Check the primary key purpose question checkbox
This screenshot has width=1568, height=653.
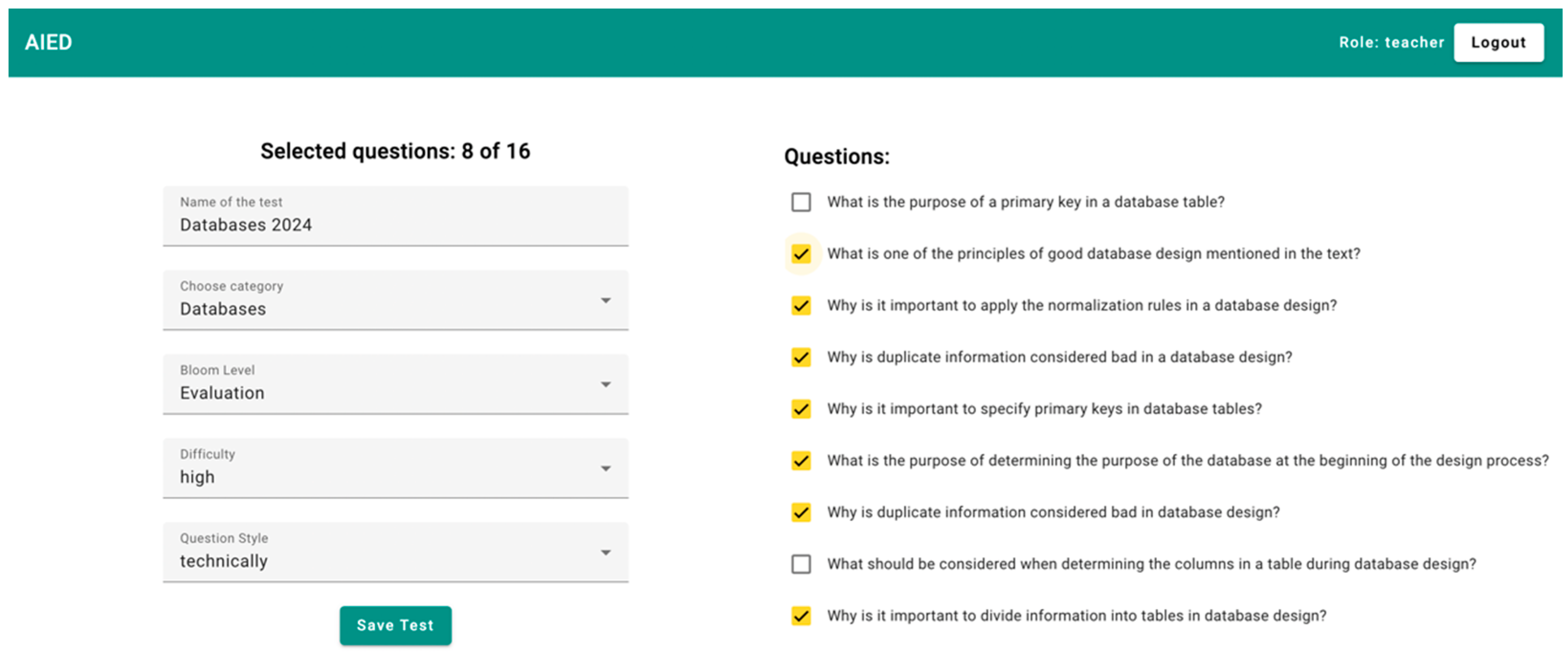click(x=801, y=202)
